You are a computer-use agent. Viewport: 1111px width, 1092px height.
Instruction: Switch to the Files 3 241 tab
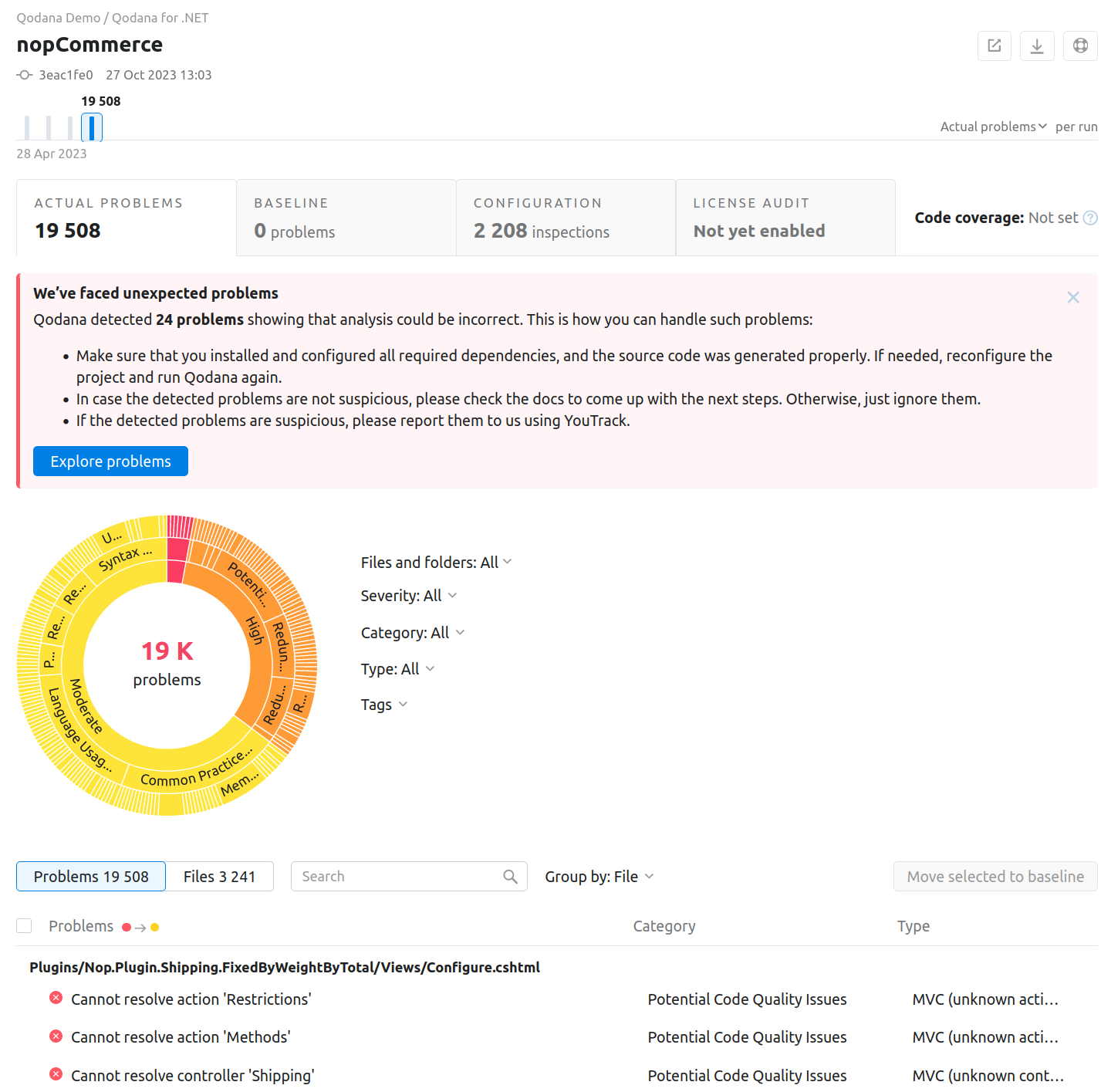[220, 876]
